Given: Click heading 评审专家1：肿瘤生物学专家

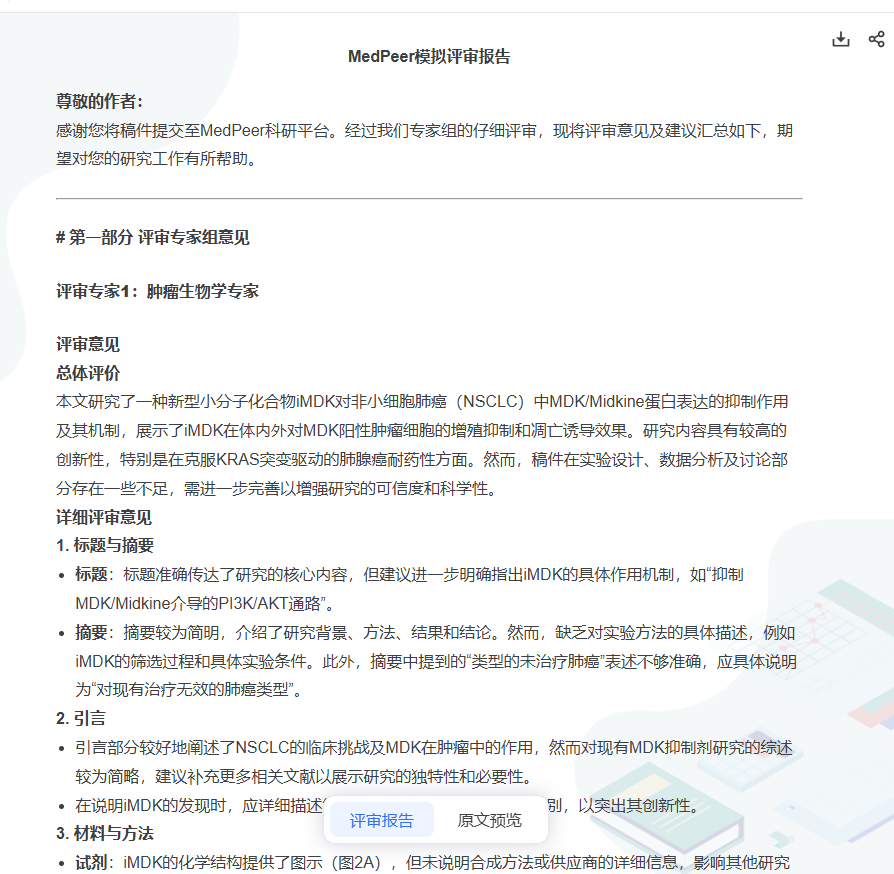Looking at the screenshot, I should [157, 291].
